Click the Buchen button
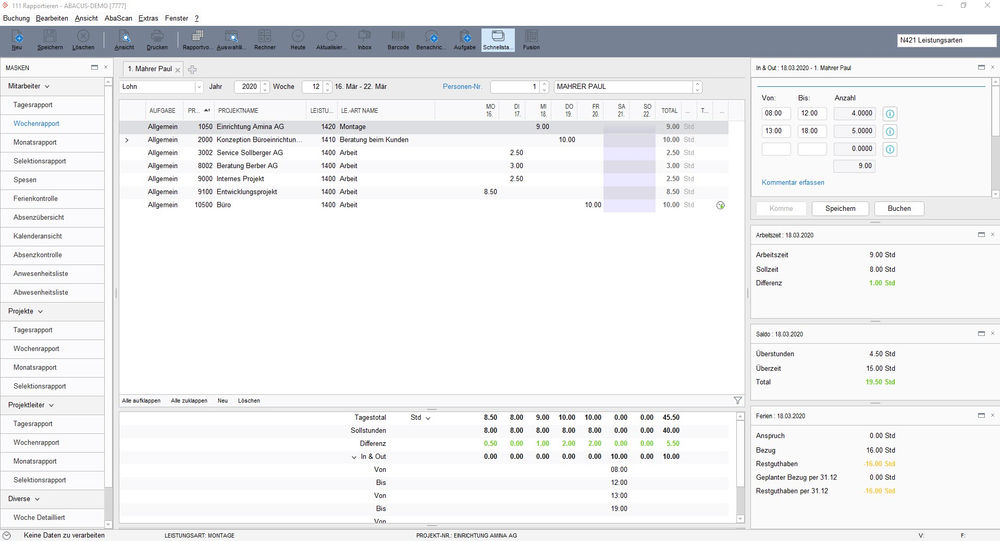 pos(899,209)
